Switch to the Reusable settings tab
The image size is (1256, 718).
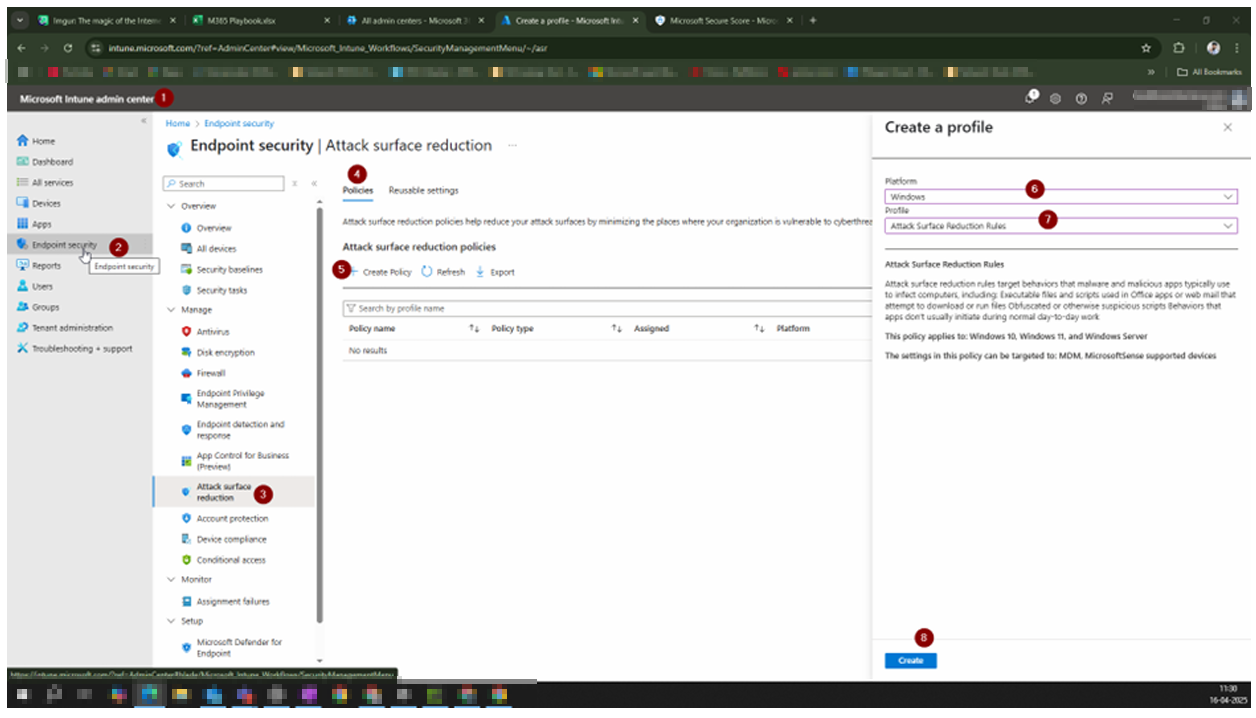point(423,190)
